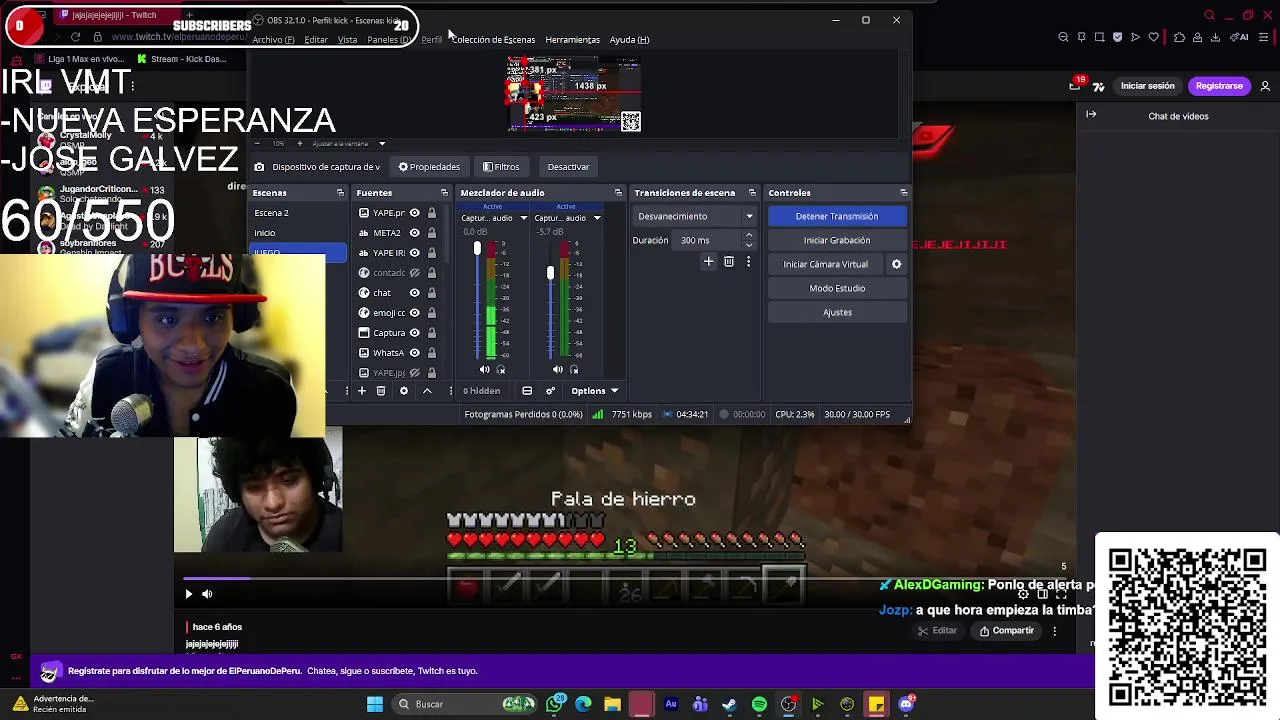Adjust second audio channel volume fader

point(550,272)
